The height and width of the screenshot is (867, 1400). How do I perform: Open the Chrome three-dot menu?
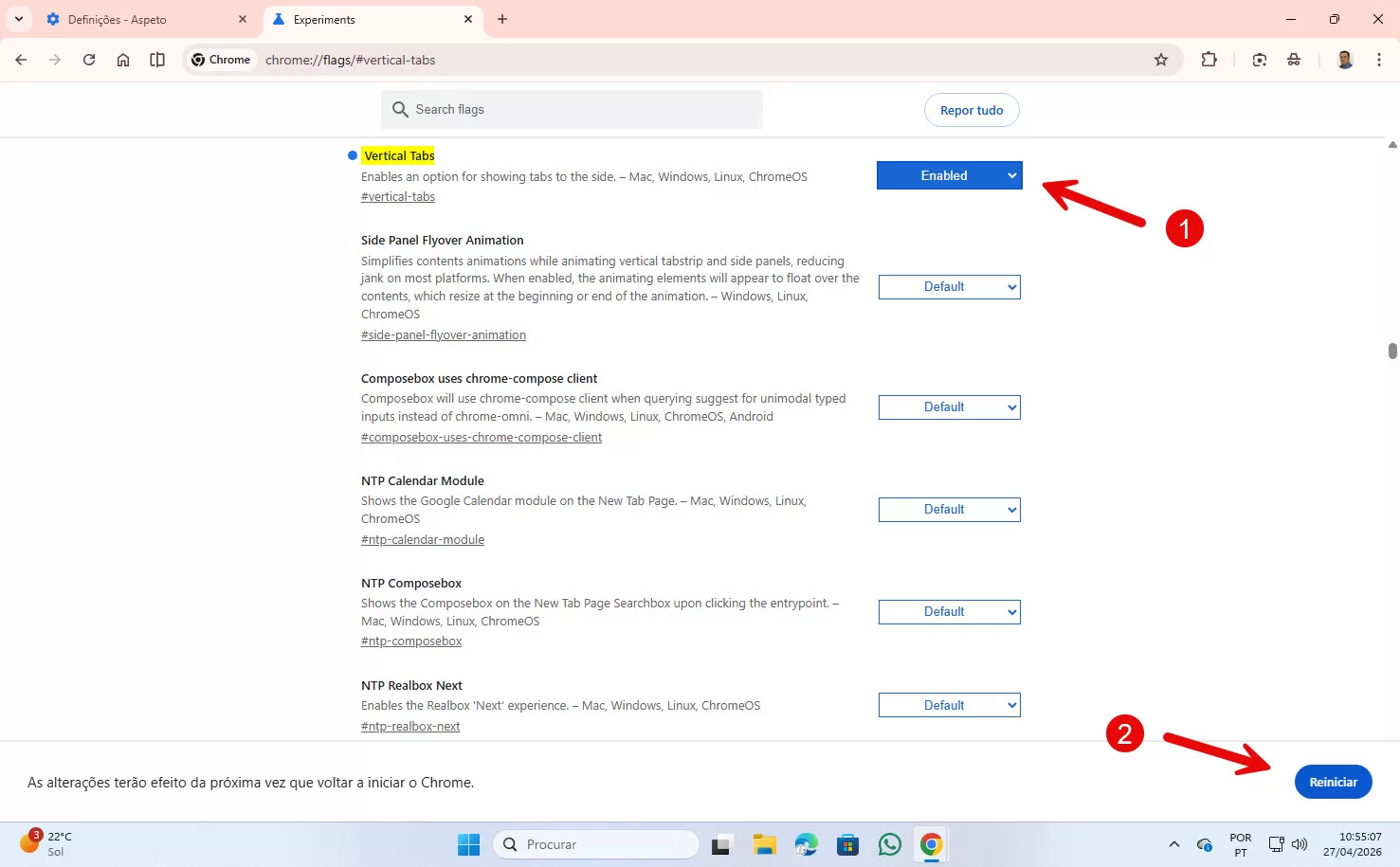click(1378, 60)
